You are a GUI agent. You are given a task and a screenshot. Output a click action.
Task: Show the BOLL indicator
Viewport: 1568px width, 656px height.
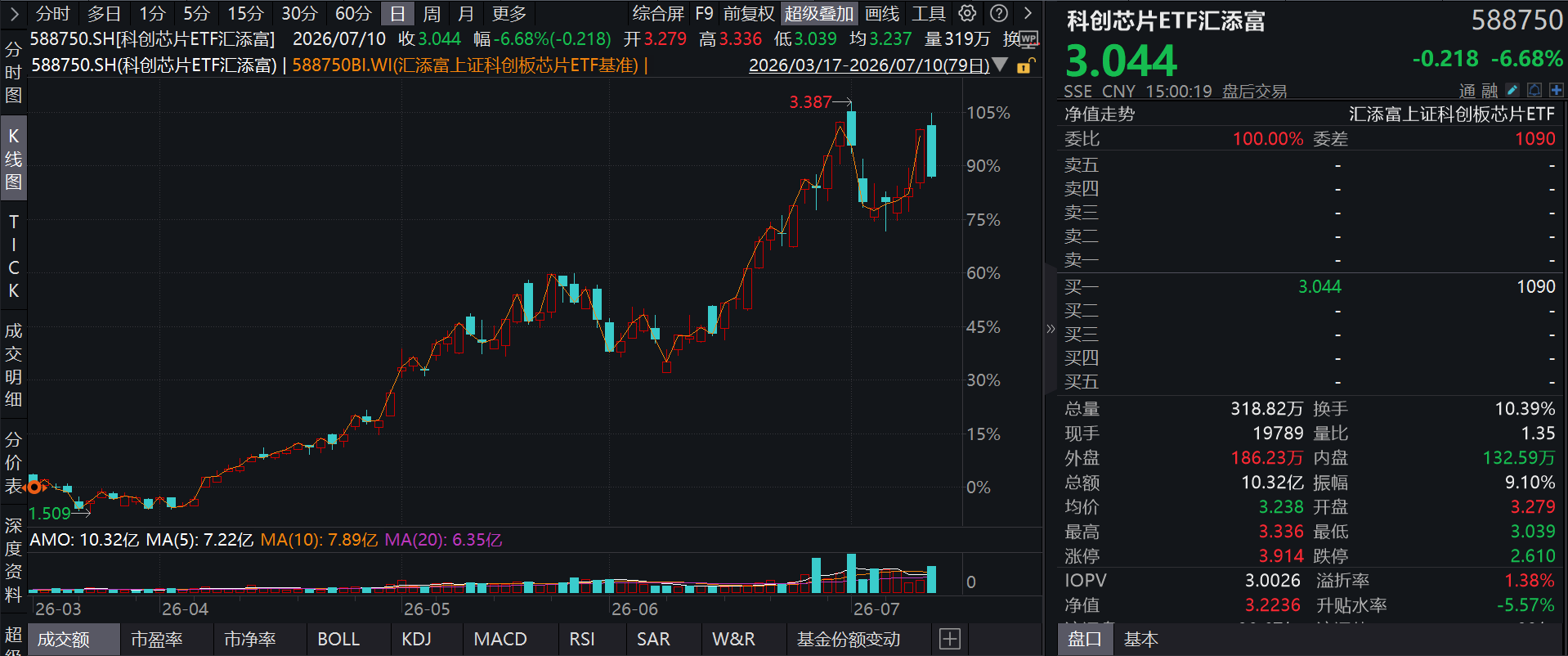[x=338, y=639]
